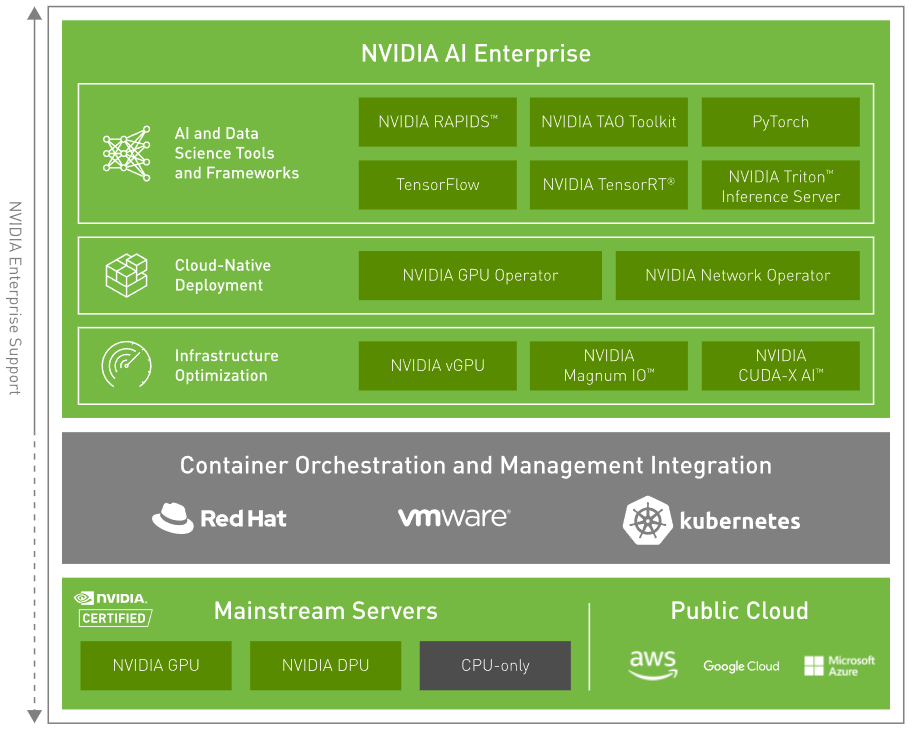This screenshot has height=734, width=915.
Task: Click the gauge icon for Infrastructure Optimization
Action: (x=127, y=365)
